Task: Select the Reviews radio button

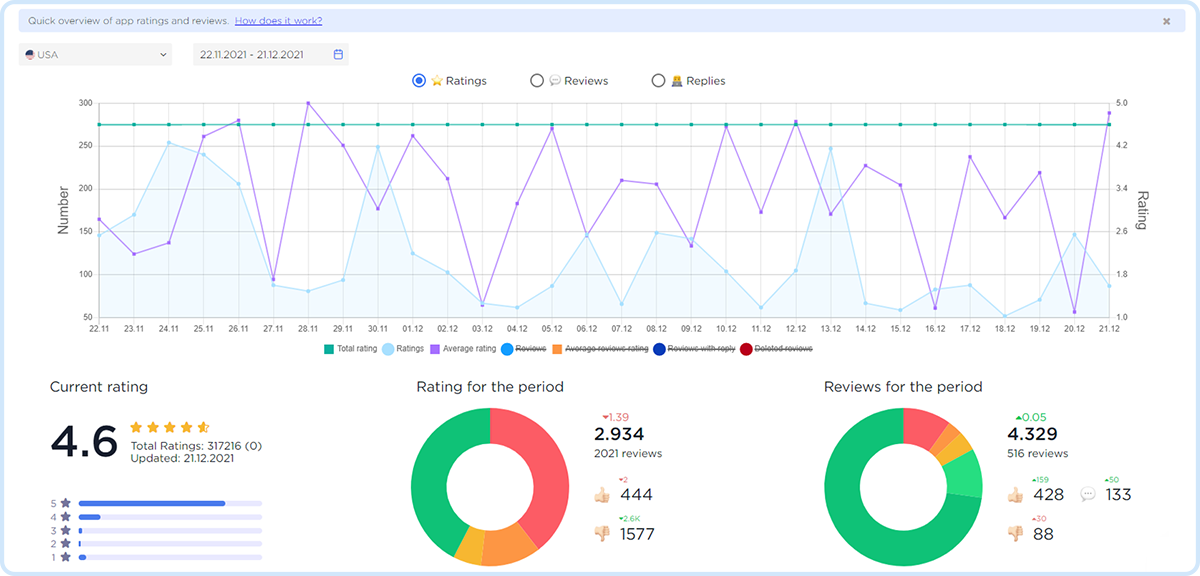Action: tap(537, 81)
